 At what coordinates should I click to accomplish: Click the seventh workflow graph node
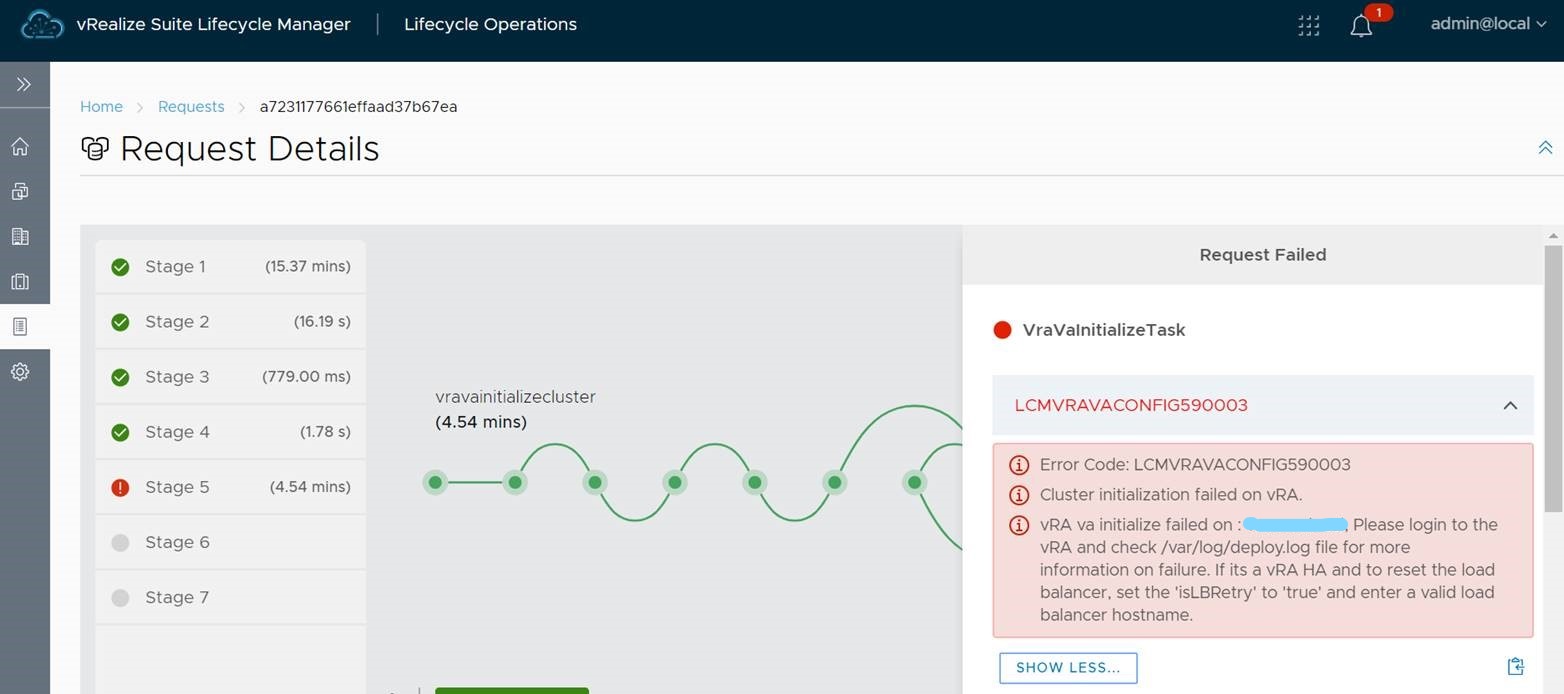915,482
